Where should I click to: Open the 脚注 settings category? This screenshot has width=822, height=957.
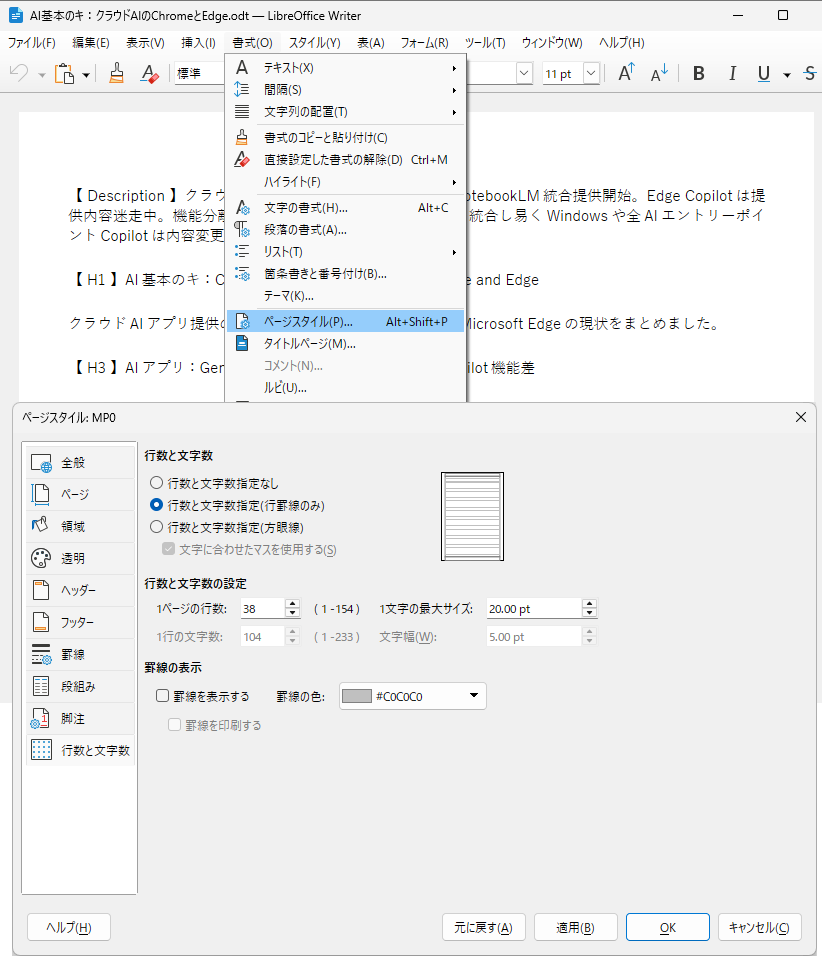(78, 719)
